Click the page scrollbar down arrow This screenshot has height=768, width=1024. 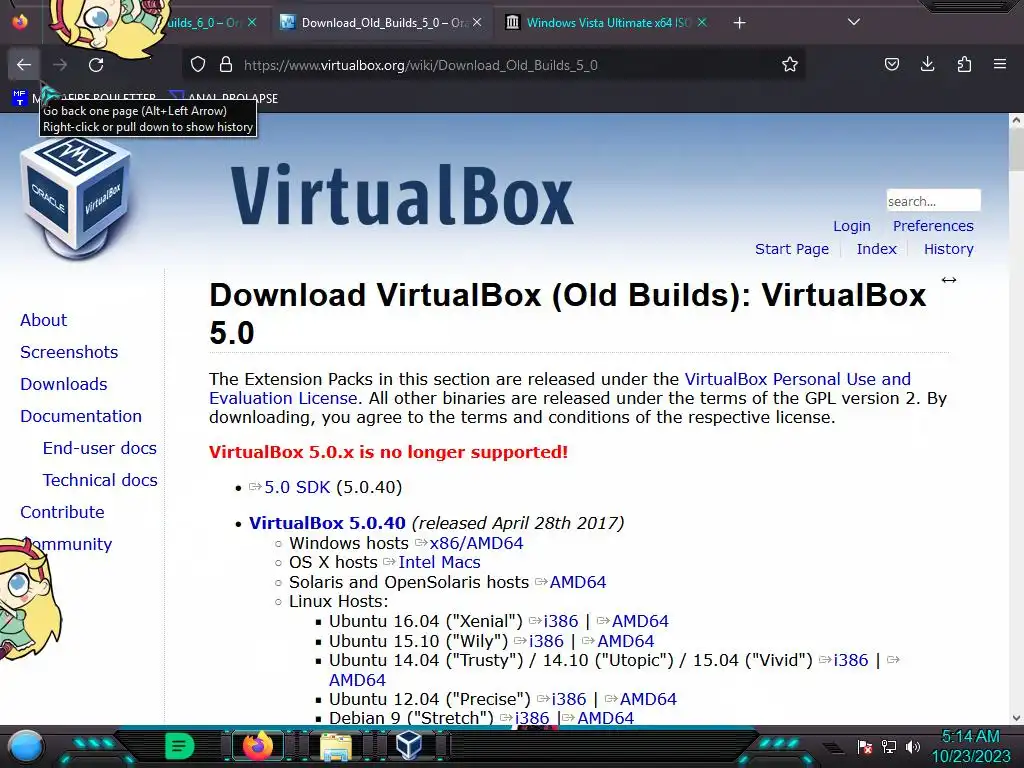[x=1016, y=718]
